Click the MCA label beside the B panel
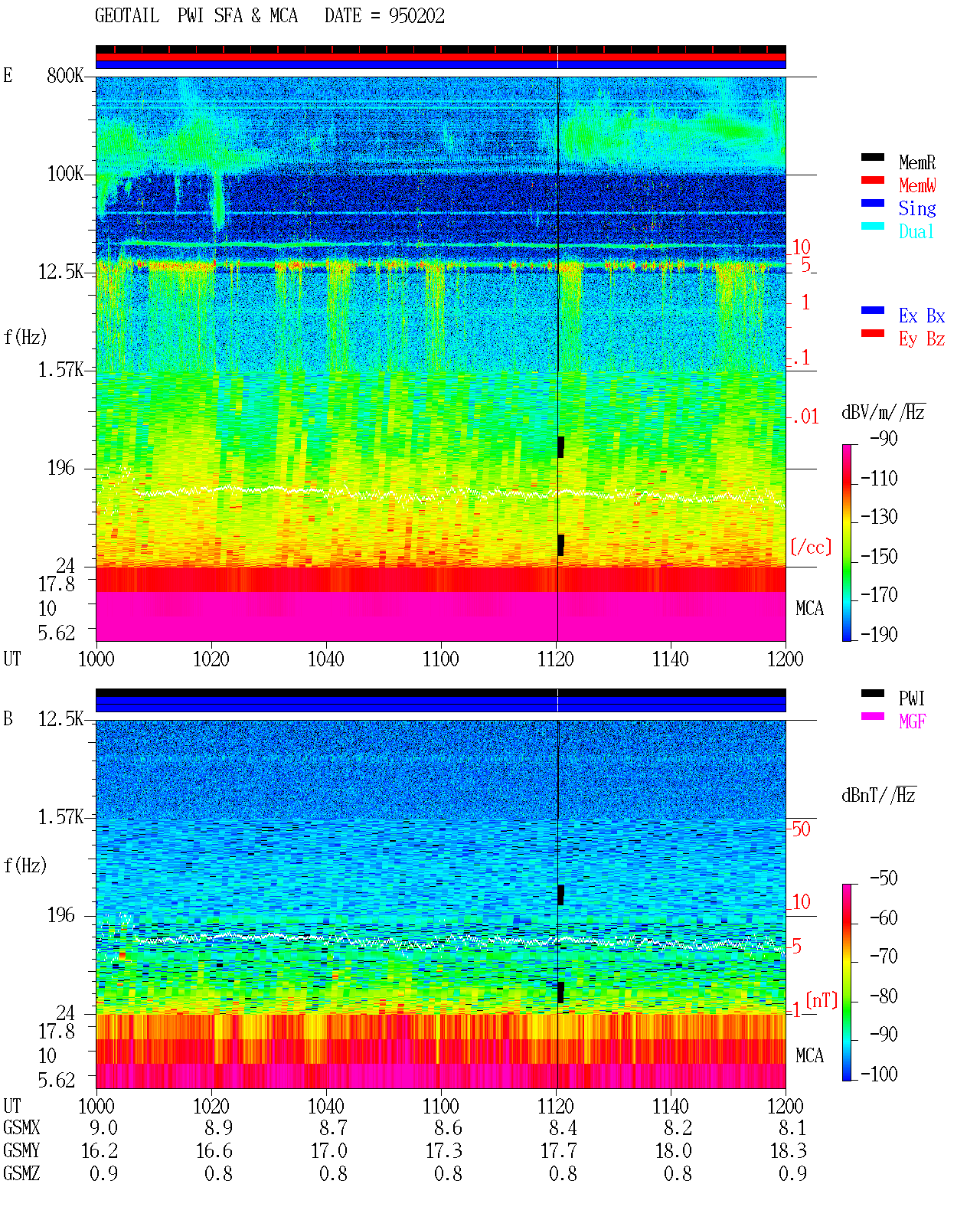Image resolution: width=980 pixels, height=1220 pixels. [x=809, y=1055]
